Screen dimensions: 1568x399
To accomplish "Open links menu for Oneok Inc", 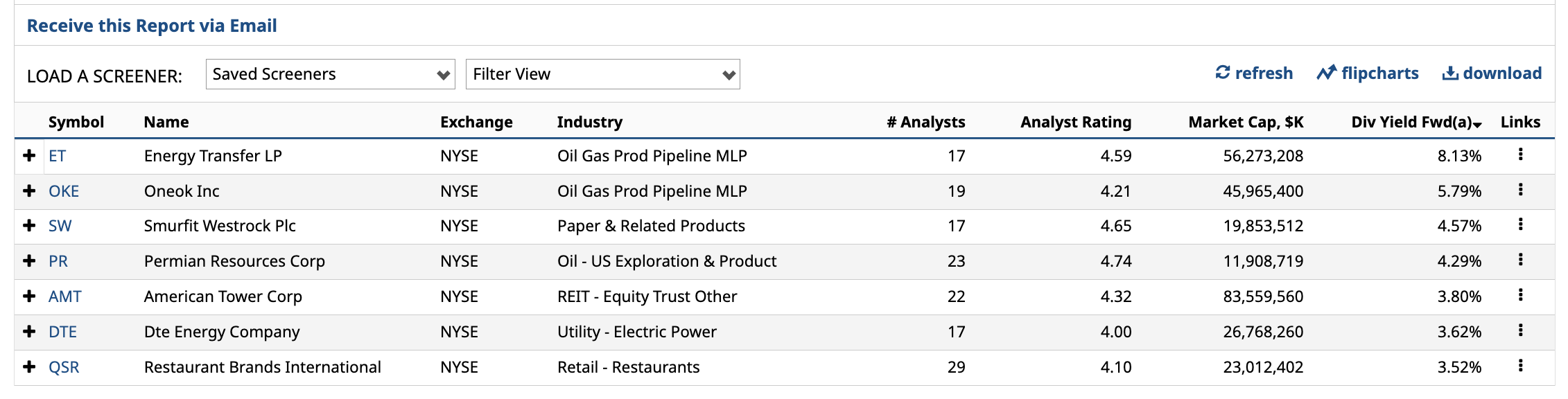I will pos(1520,190).
